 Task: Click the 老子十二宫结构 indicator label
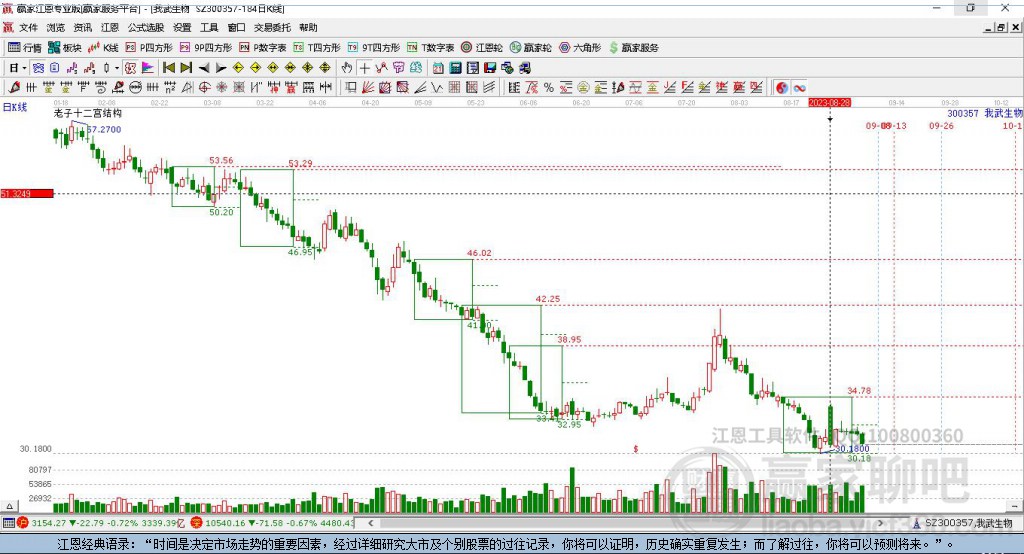pyautogui.click(x=88, y=113)
